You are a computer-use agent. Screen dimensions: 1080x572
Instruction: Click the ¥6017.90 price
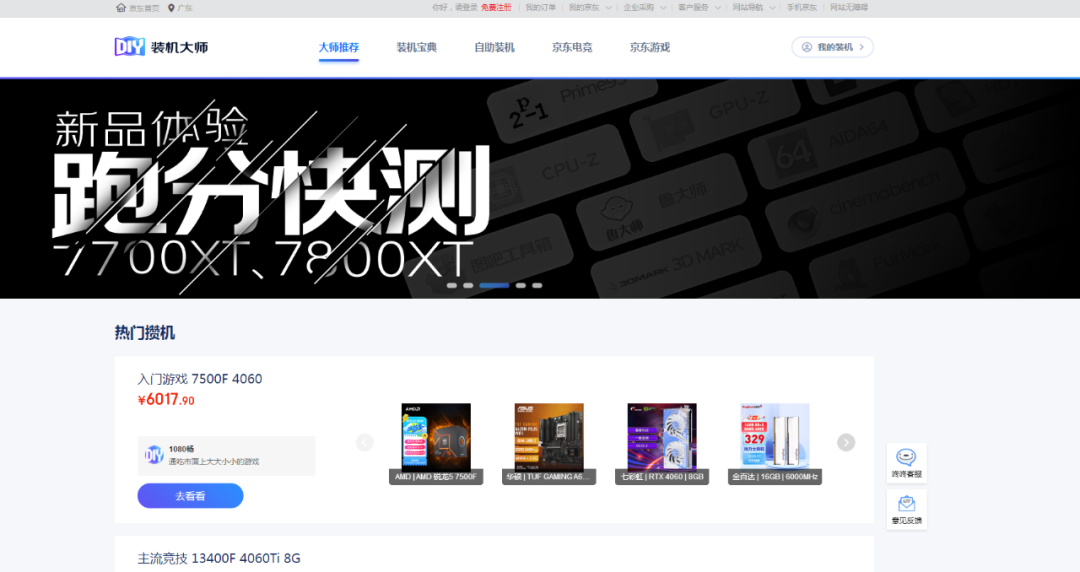(166, 400)
